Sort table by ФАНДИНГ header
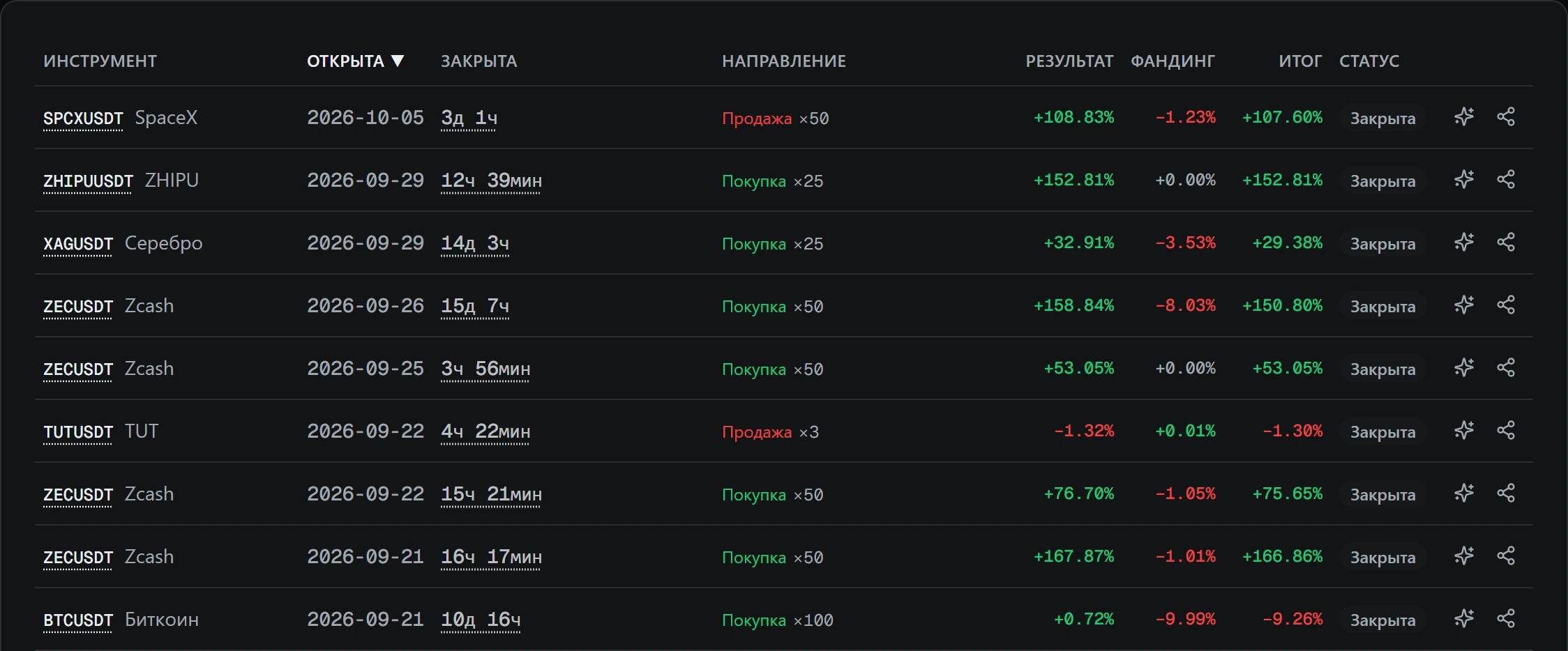The height and width of the screenshot is (651, 1568). click(x=1173, y=61)
